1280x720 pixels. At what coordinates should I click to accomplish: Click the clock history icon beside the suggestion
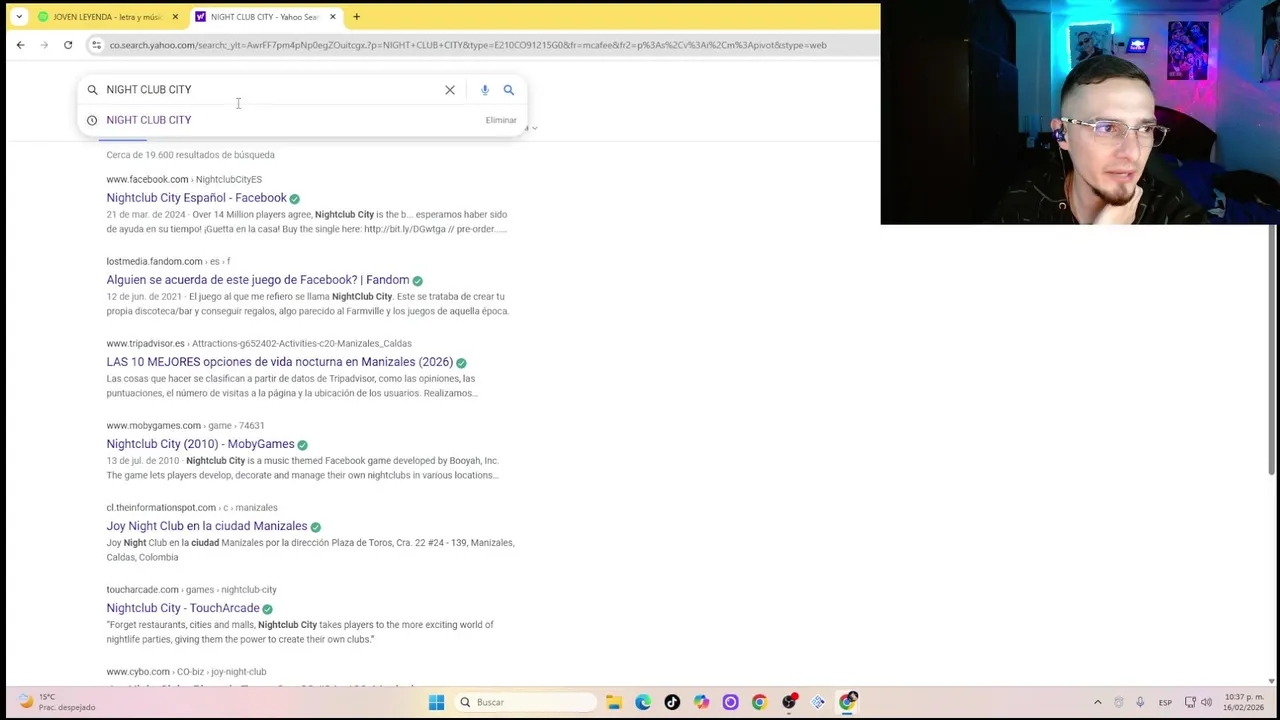pos(92,120)
